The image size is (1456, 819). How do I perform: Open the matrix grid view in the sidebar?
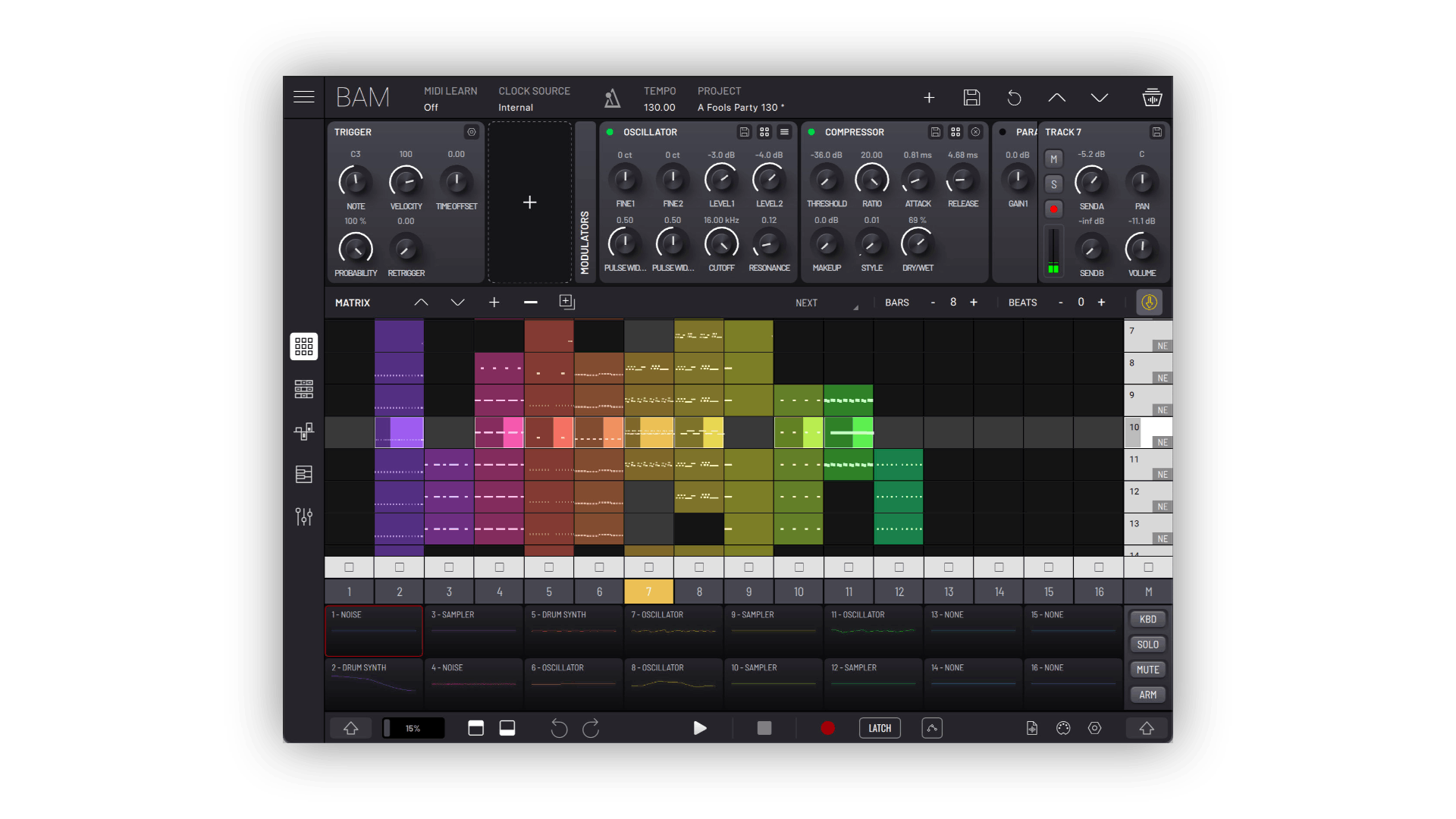[x=303, y=347]
